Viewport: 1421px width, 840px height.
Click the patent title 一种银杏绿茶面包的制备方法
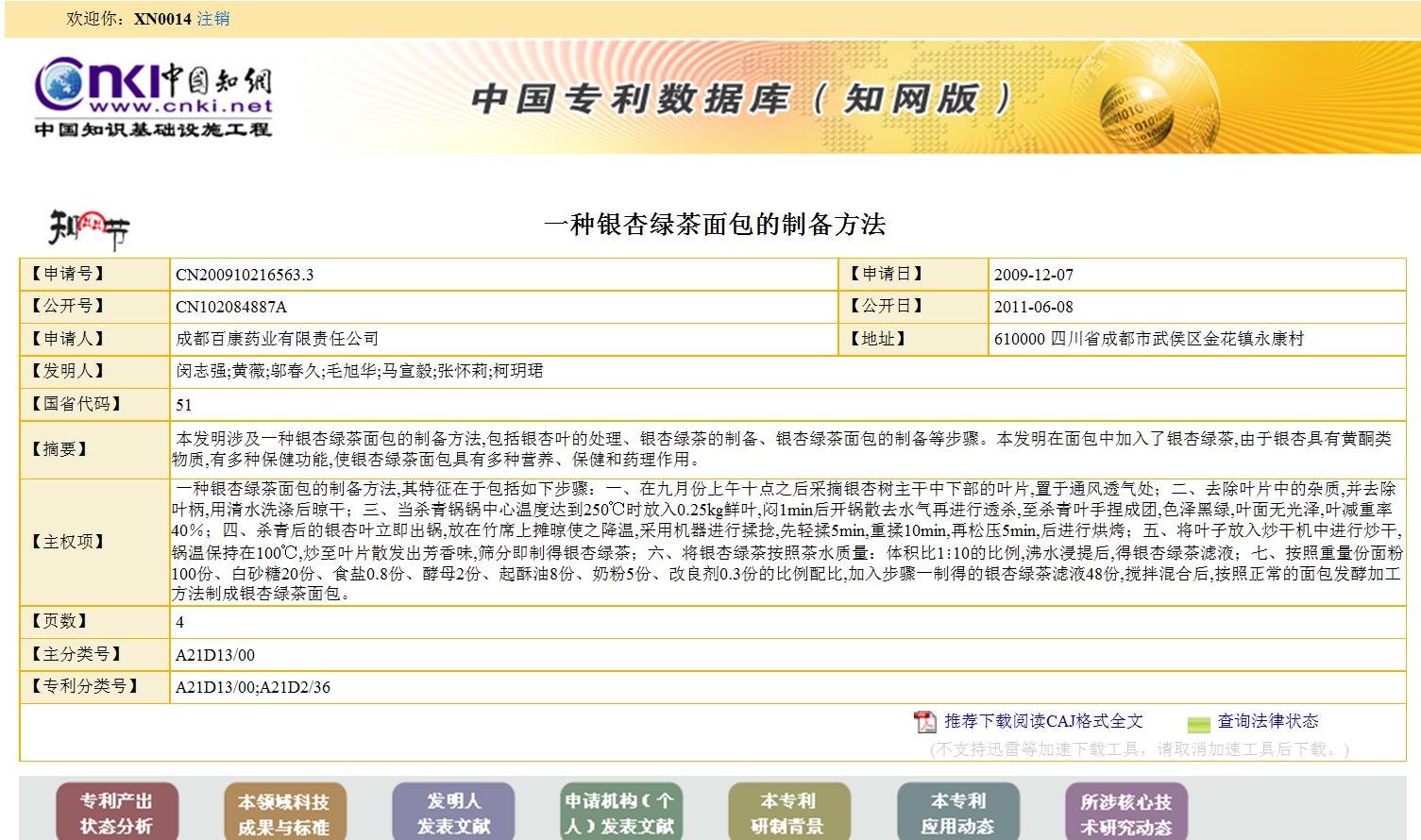point(715,225)
